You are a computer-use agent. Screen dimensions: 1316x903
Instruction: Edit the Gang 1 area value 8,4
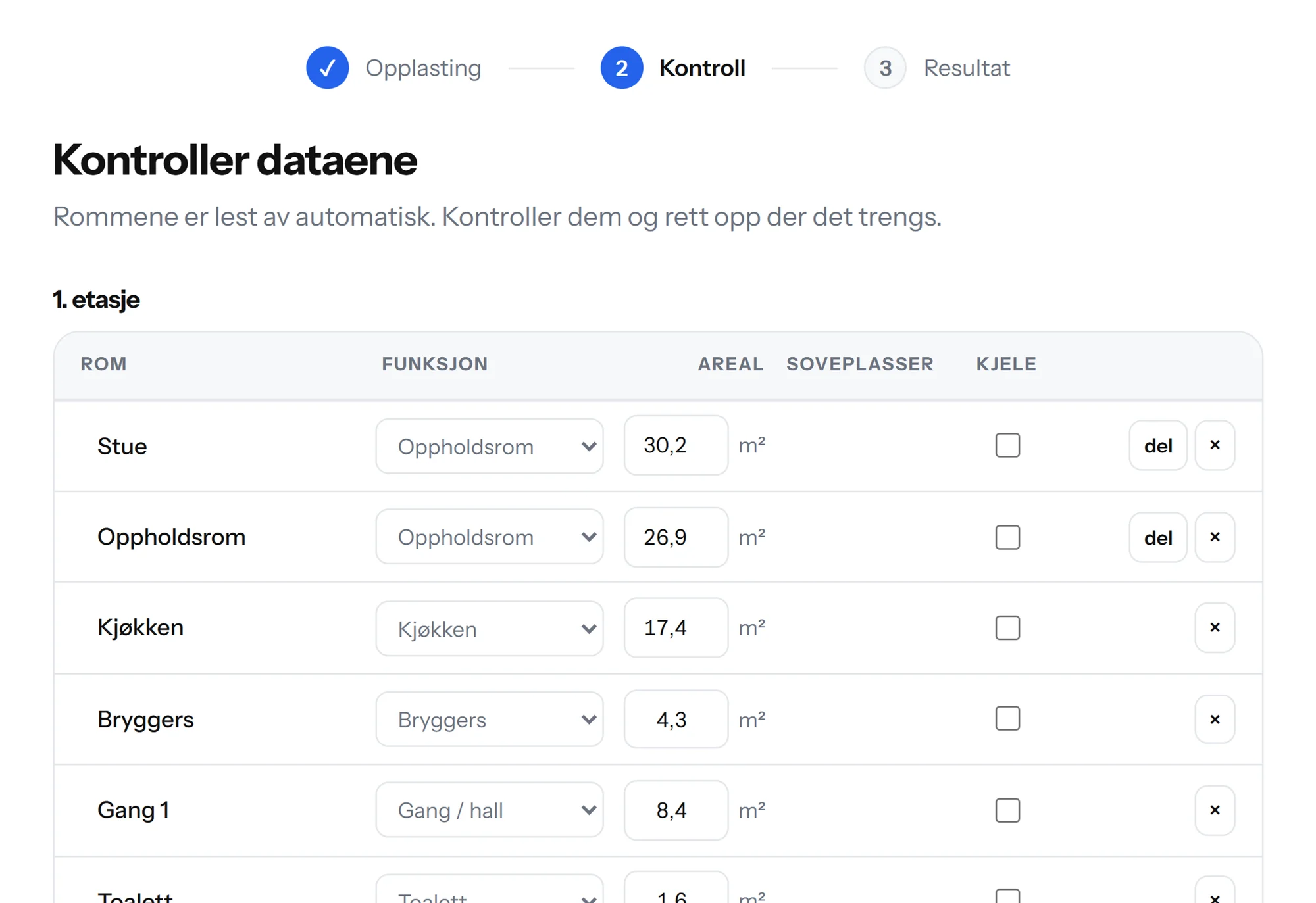point(676,810)
